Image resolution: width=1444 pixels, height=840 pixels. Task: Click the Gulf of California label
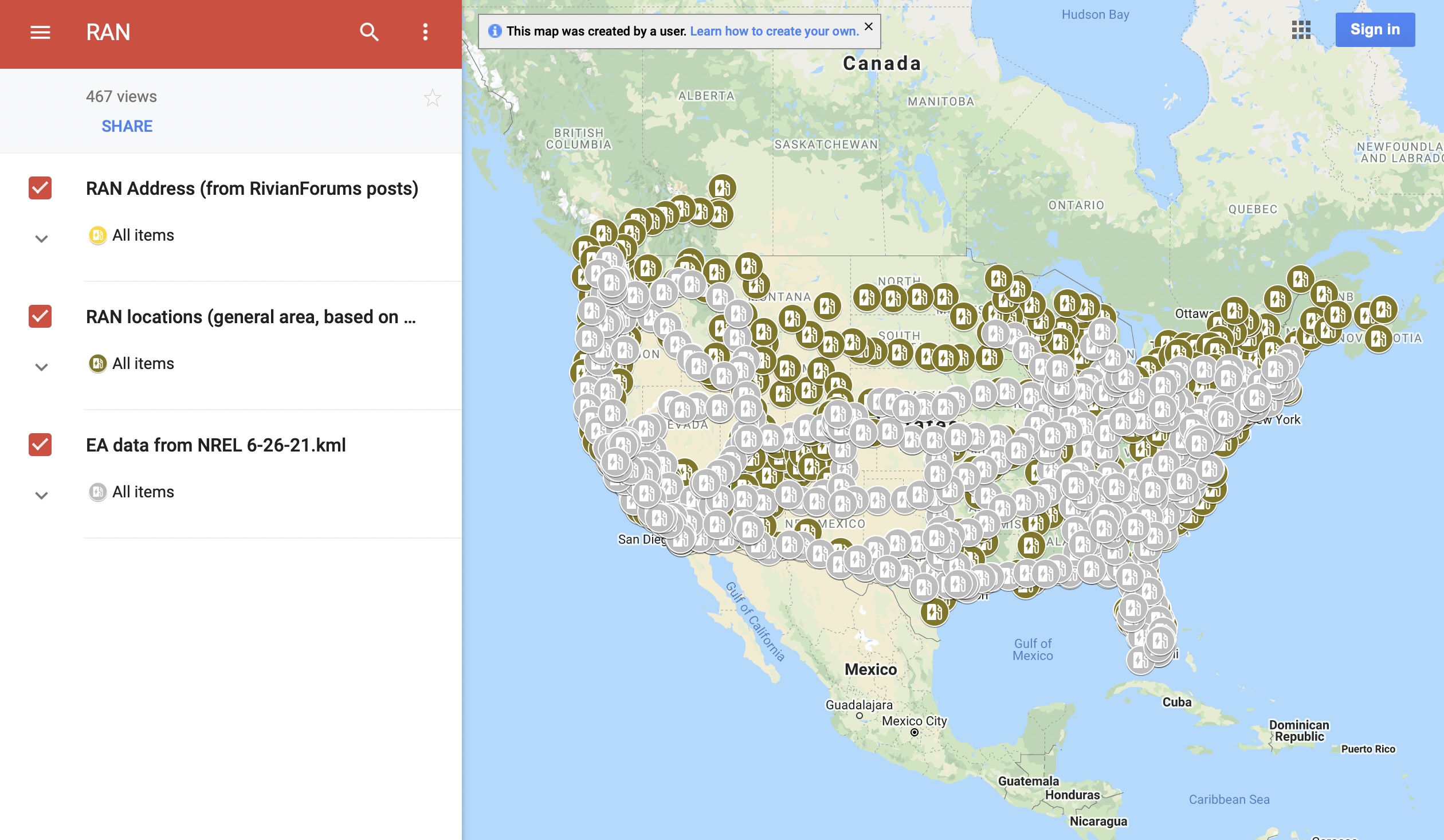755,622
